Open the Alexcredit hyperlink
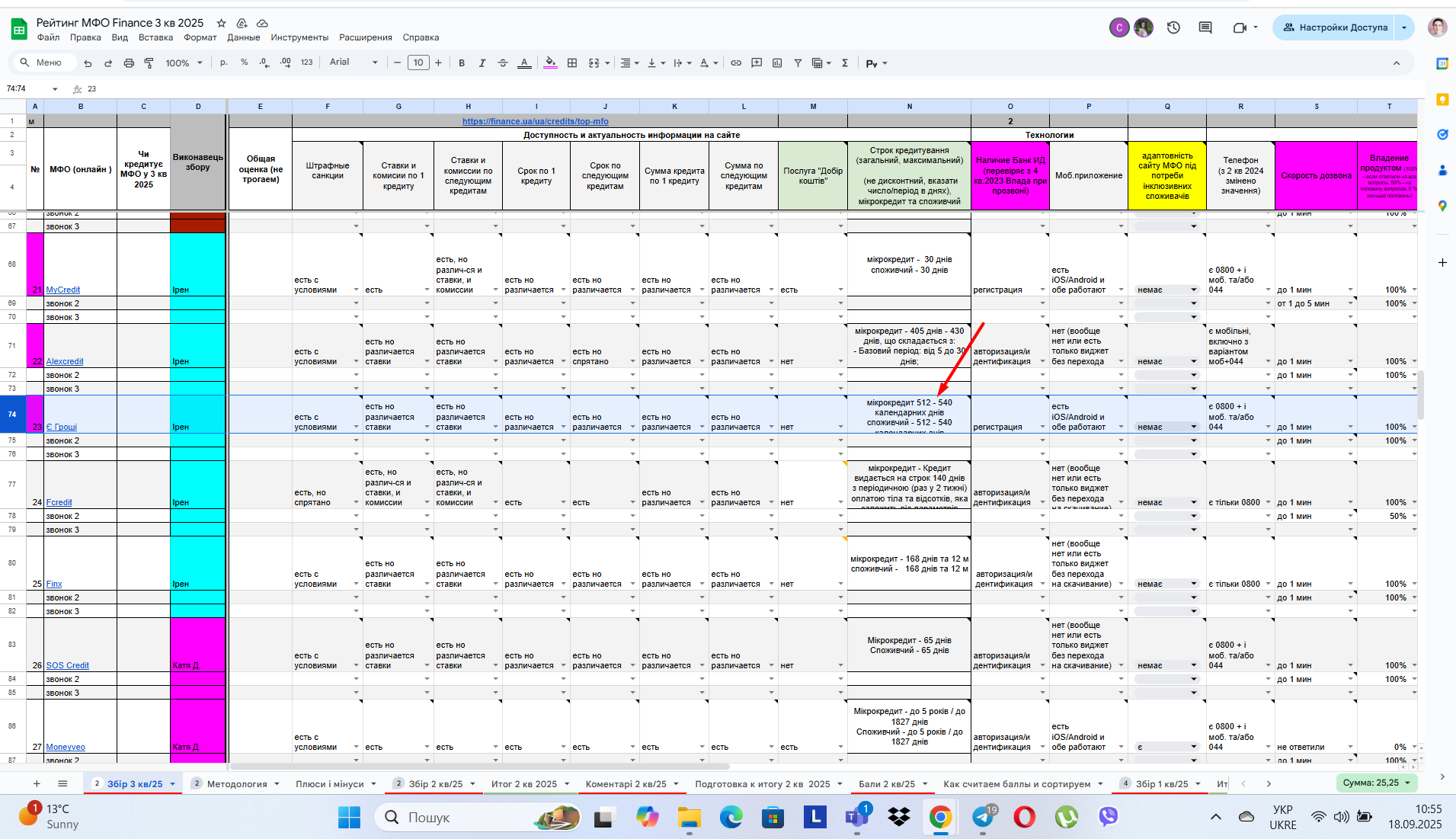1456x839 pixels. coord(65,362)
